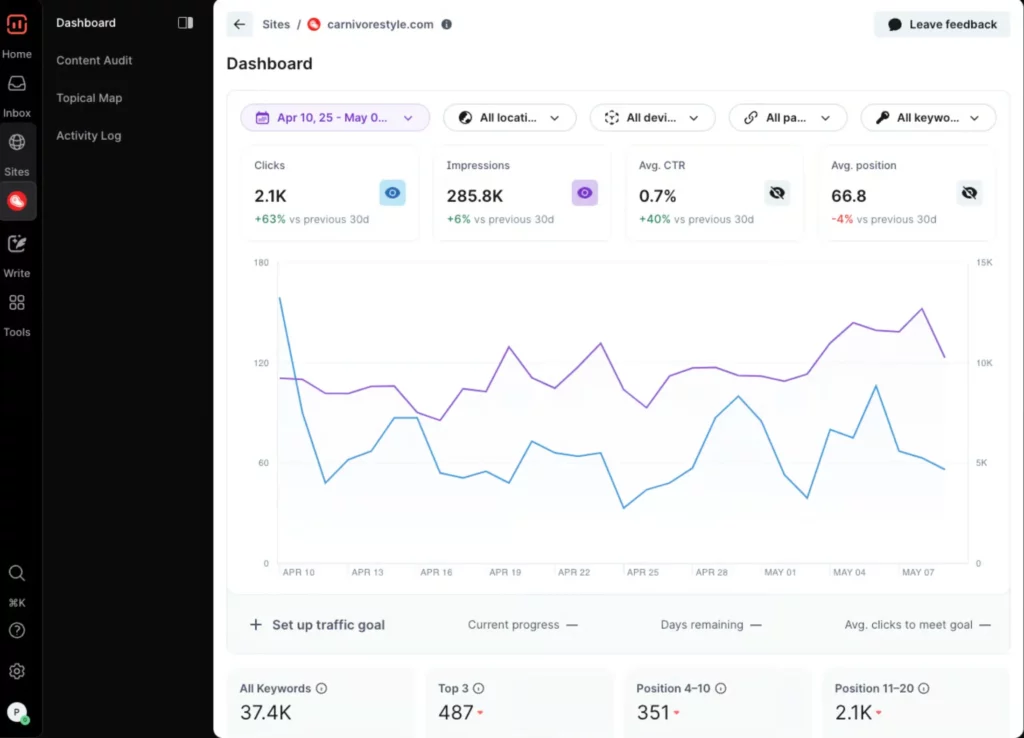Open Topical Map in sidebar
This screenshot has width=1024, height=738.
pyautogui.click(x=89, y=98)
